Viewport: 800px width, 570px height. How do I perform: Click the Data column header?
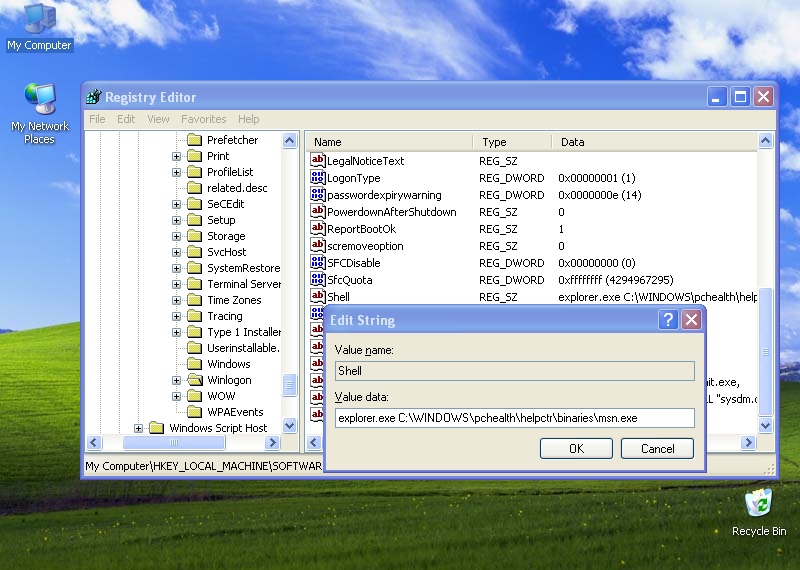click(655, 142)
